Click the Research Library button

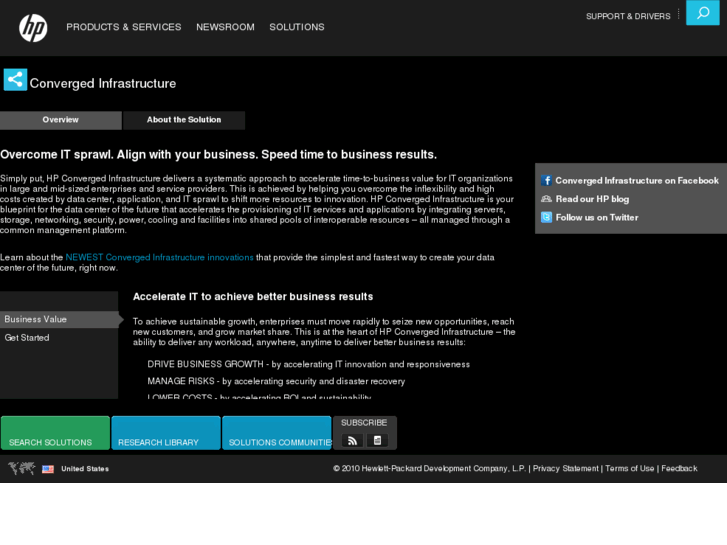[166, 433]
